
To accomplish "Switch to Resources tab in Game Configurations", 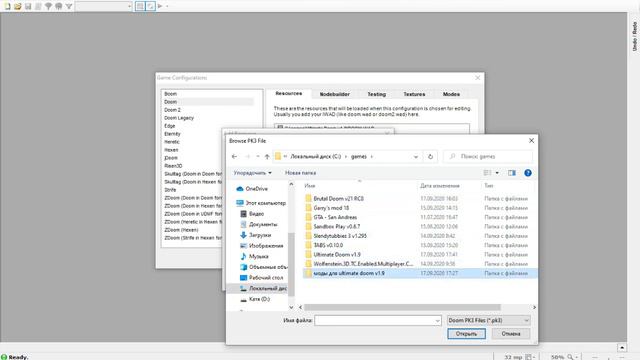I will pyautogui.click(x=289, y=93).
